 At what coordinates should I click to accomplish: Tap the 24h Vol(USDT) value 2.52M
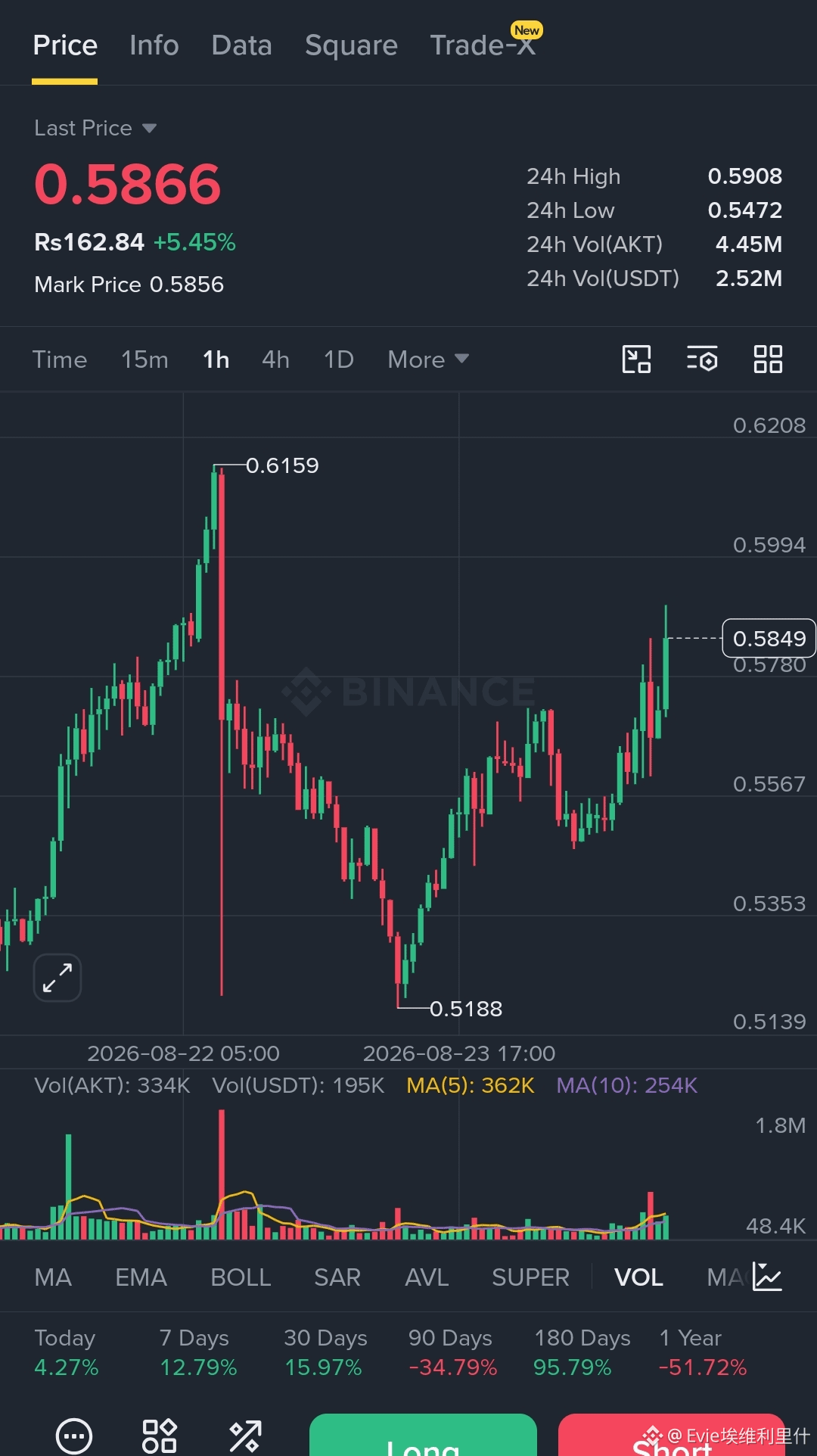pyautogui.click(x=749, y=278)
